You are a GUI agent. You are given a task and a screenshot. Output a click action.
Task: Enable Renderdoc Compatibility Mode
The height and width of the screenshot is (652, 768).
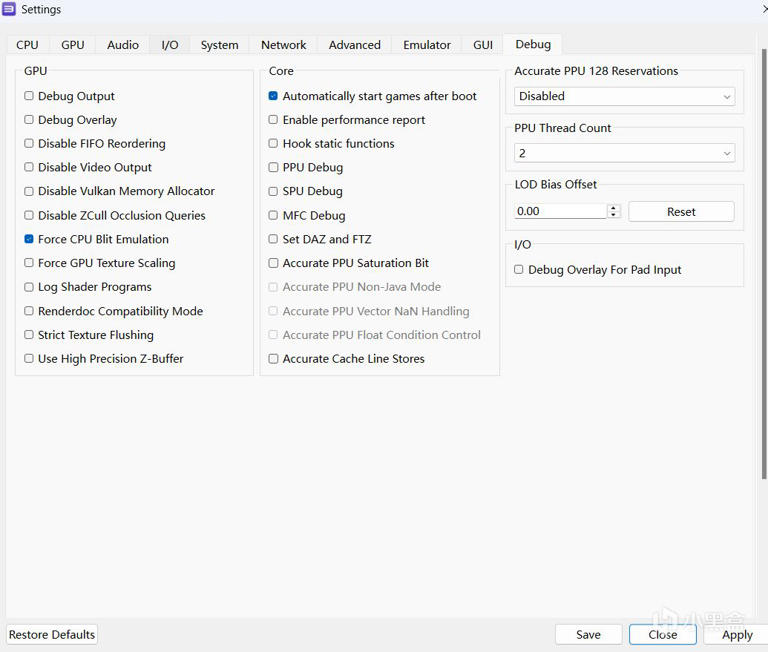coord(29,311)
